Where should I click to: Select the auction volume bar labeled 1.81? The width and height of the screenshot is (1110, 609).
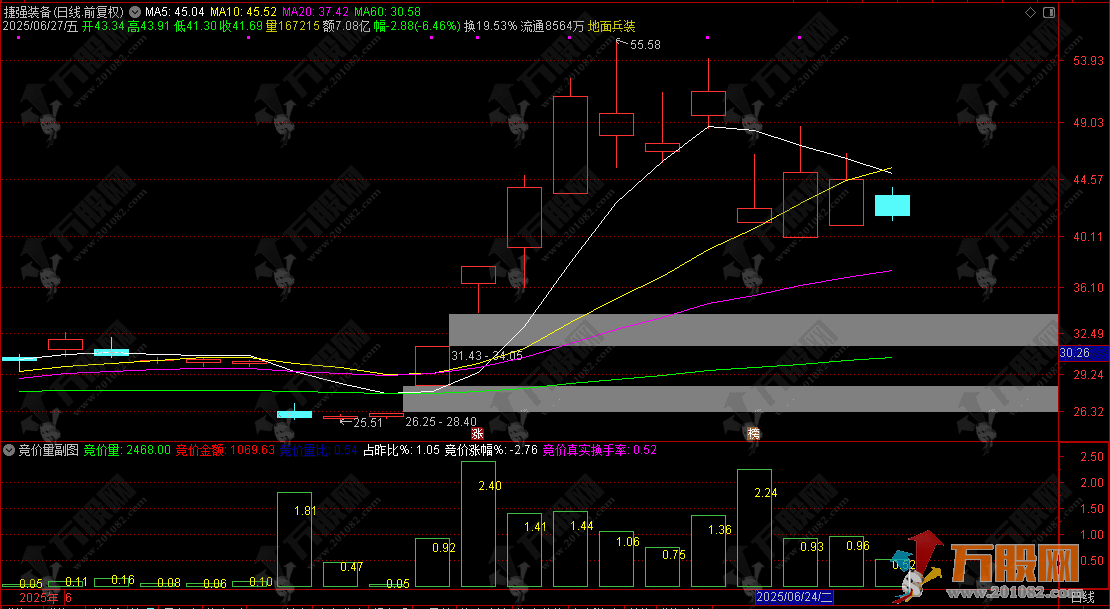click(x=294, y=540)
